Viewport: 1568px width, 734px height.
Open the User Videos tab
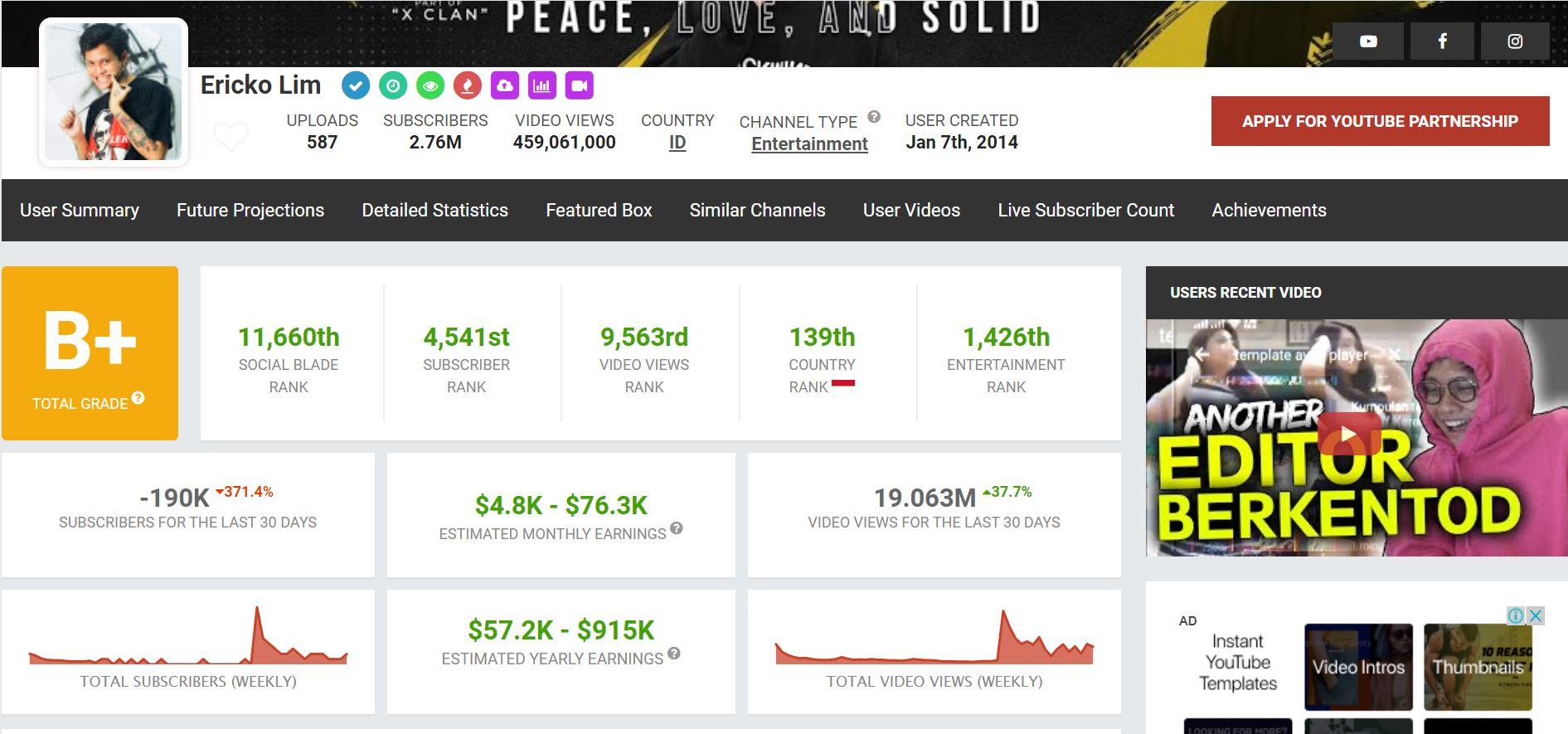pos(912,211)
